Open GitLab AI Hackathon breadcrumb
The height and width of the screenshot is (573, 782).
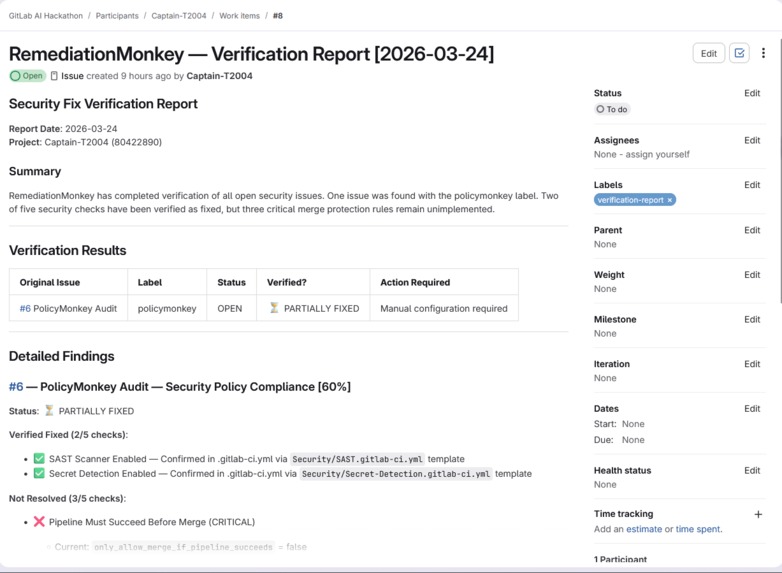[x=46, y=16]
